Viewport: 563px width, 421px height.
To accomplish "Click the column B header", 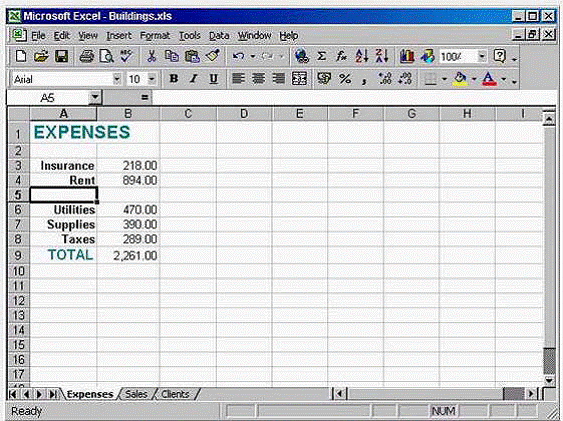I will coord(128,114).
